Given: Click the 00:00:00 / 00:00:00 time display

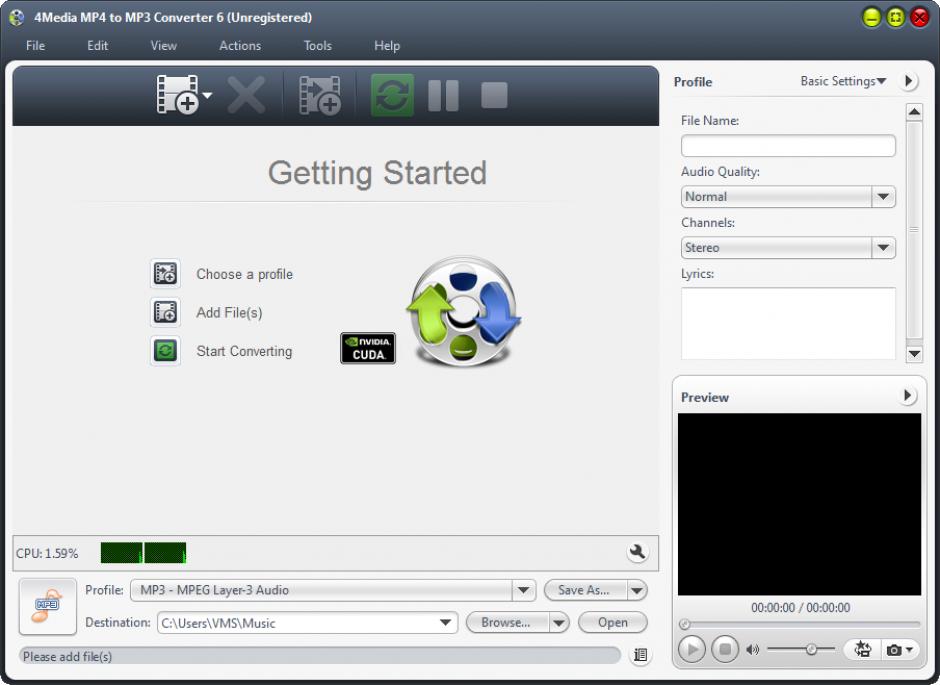Looking at the screenshot, I should point(800,608).
